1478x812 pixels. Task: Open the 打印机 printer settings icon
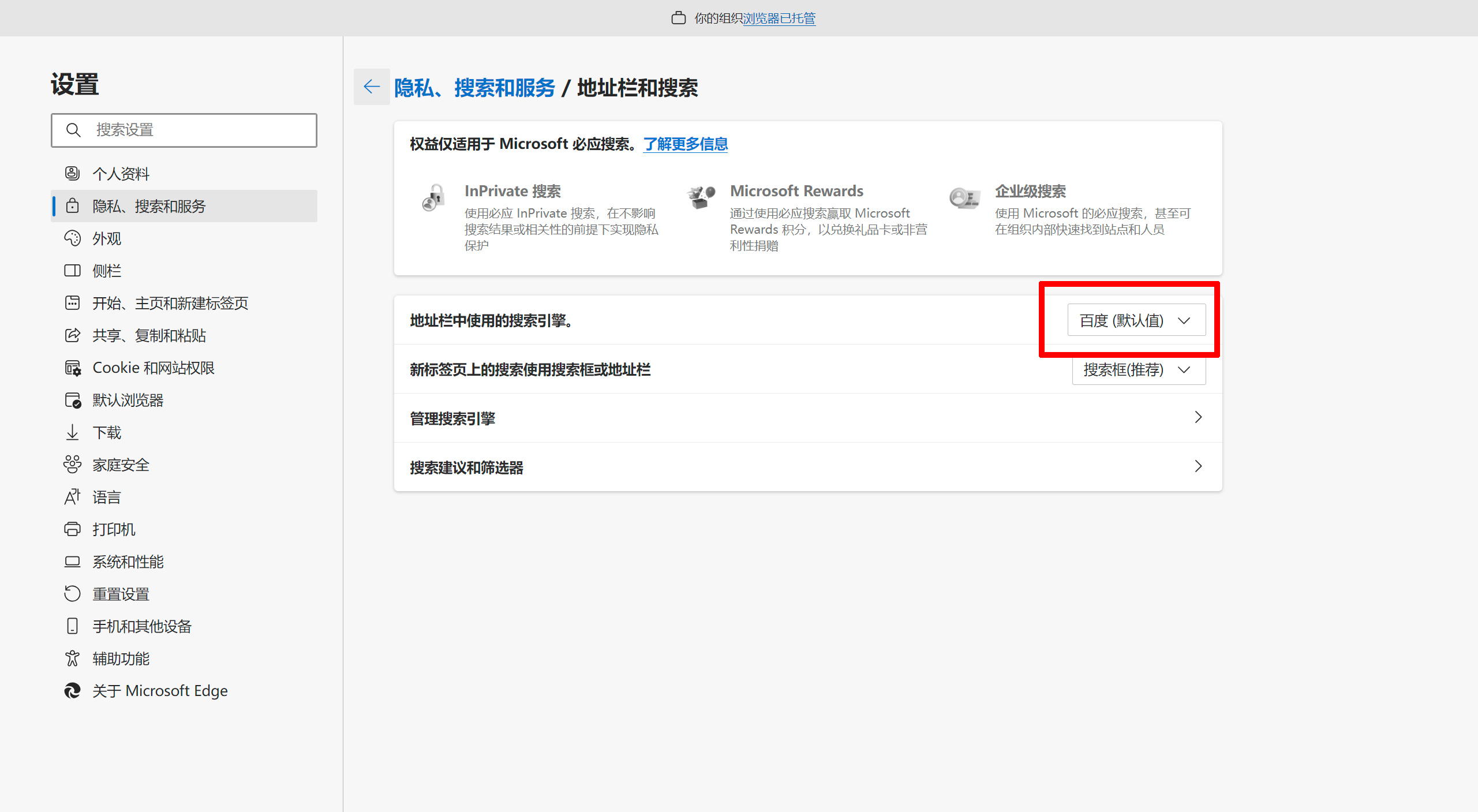click(x=72, y=529)
